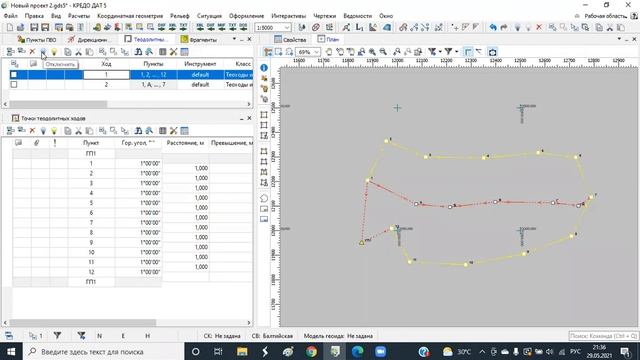Click the Windows taskbar search box
This screenshot has width=640, height=360.
coord(103,351)
